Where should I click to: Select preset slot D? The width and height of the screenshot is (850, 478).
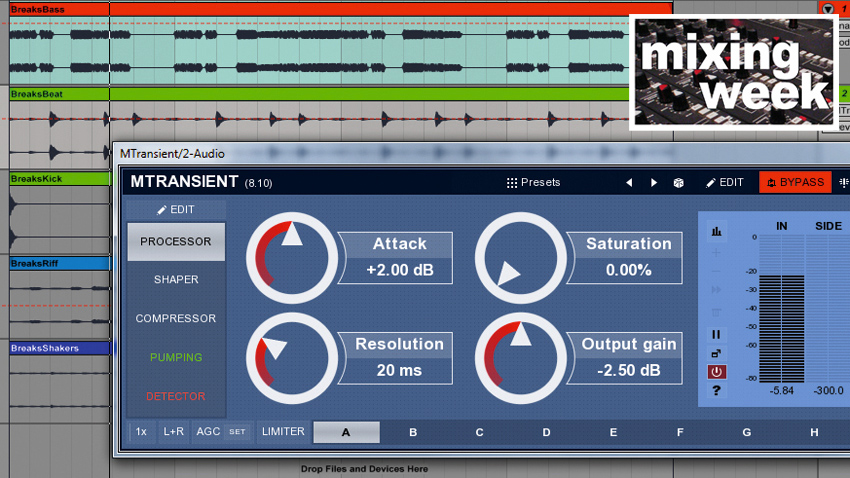point(546,432)
